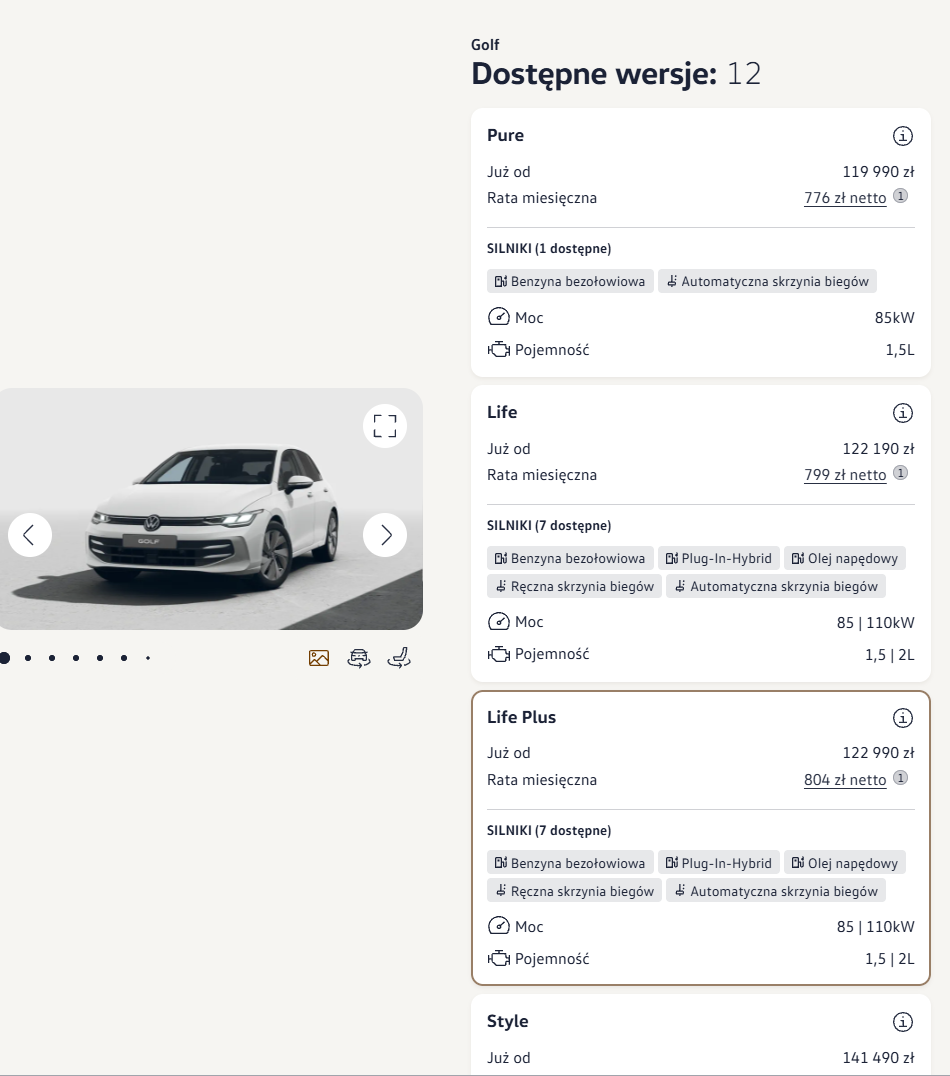The width and height of the screenshot is (950, 1076).
Task: Click Life's Ręczna skrzynia biegów tag
Action: pos(575,587)
